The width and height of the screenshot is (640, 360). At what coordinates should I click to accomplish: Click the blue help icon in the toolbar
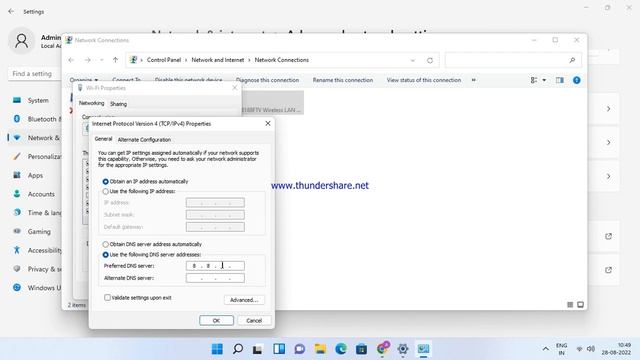tap(576, 80)
